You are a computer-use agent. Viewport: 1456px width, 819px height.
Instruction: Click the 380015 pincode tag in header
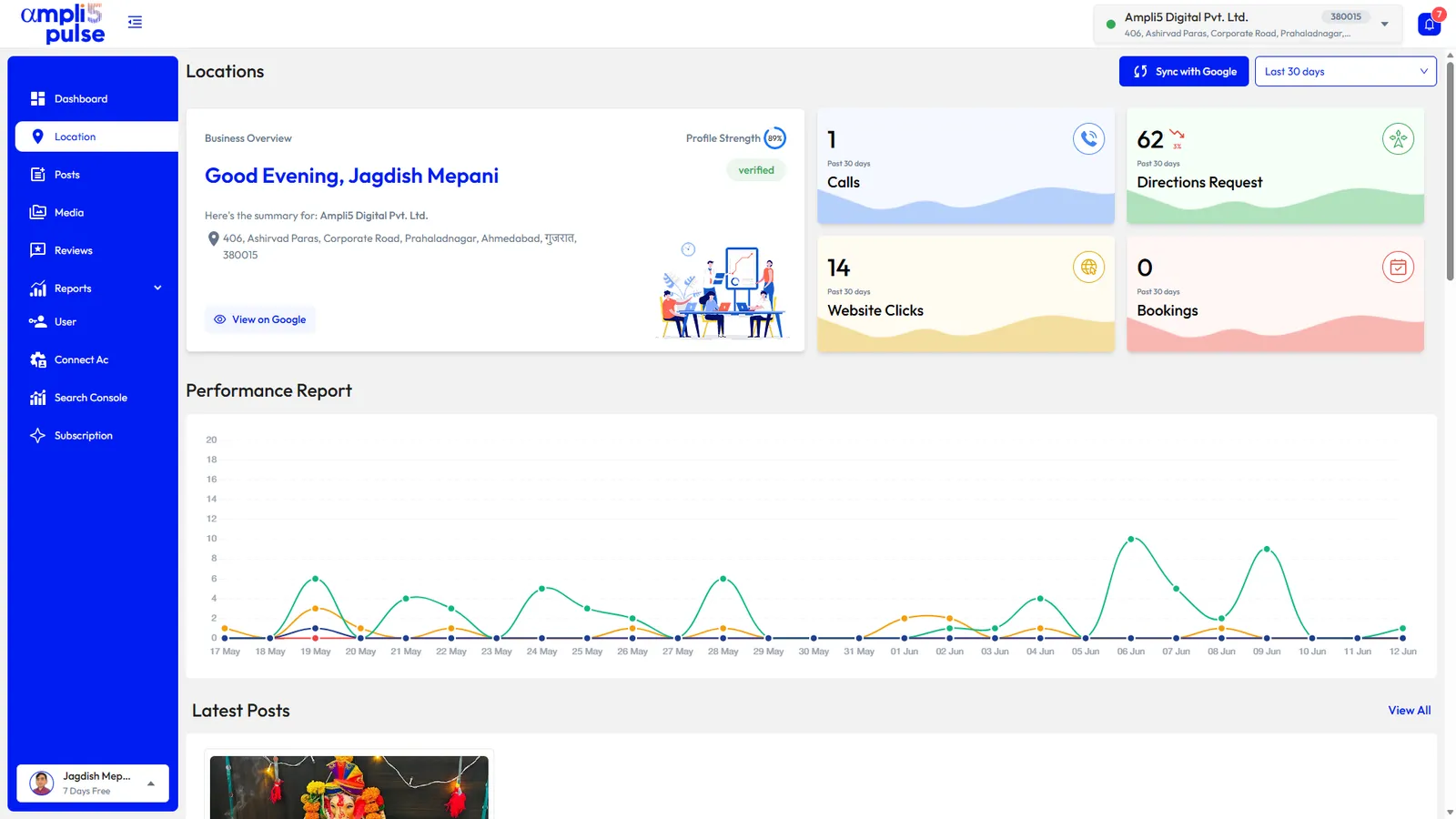(x=1346, y=16)
